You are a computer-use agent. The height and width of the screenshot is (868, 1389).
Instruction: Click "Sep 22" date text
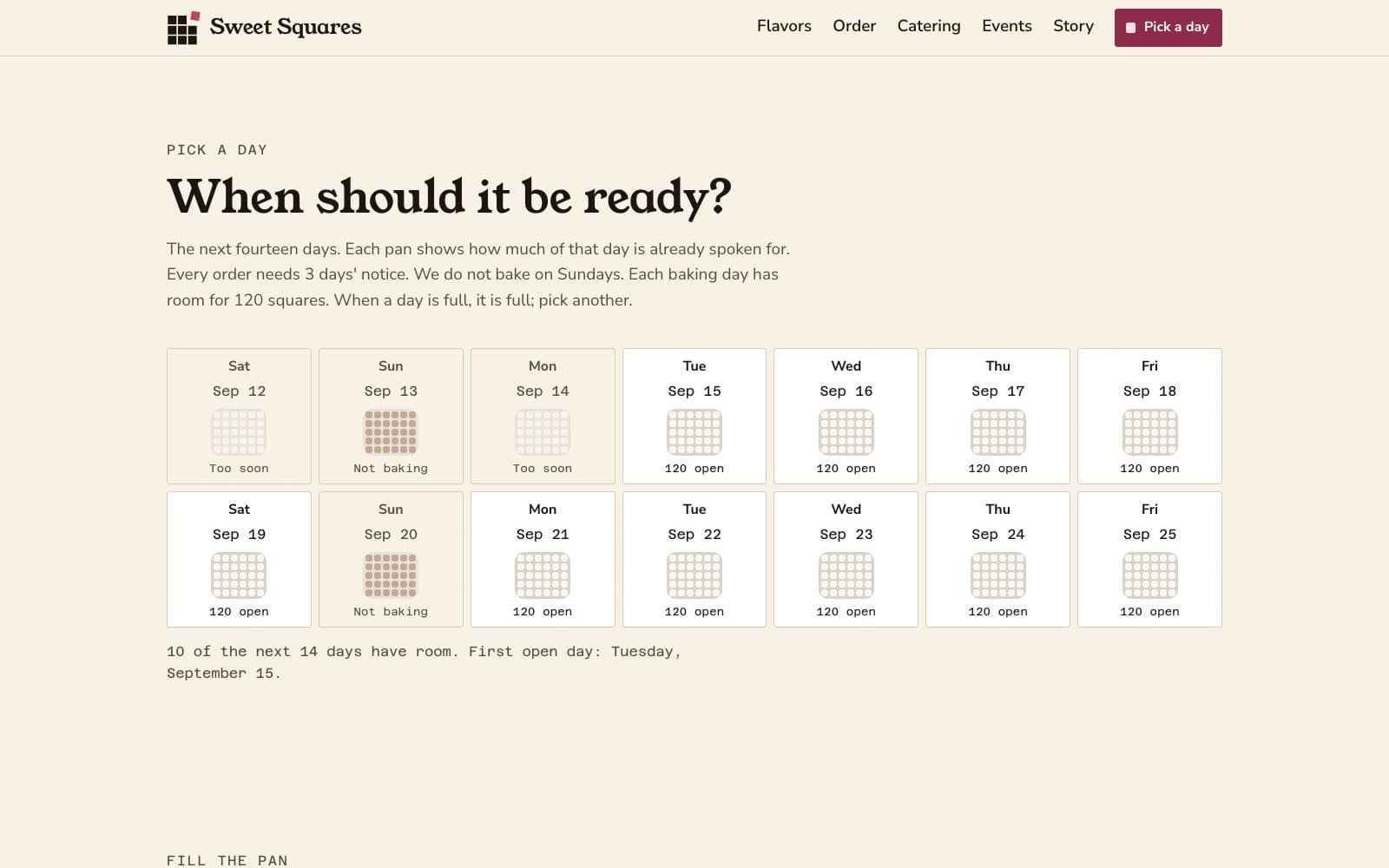click(694, 534)
